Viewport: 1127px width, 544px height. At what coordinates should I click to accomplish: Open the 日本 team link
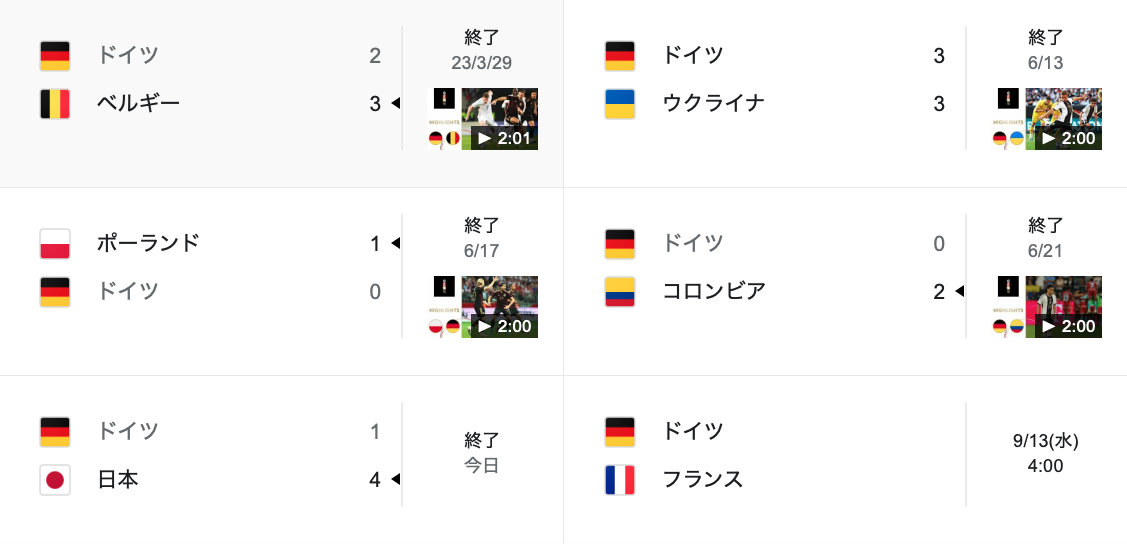tap(117, 480)
